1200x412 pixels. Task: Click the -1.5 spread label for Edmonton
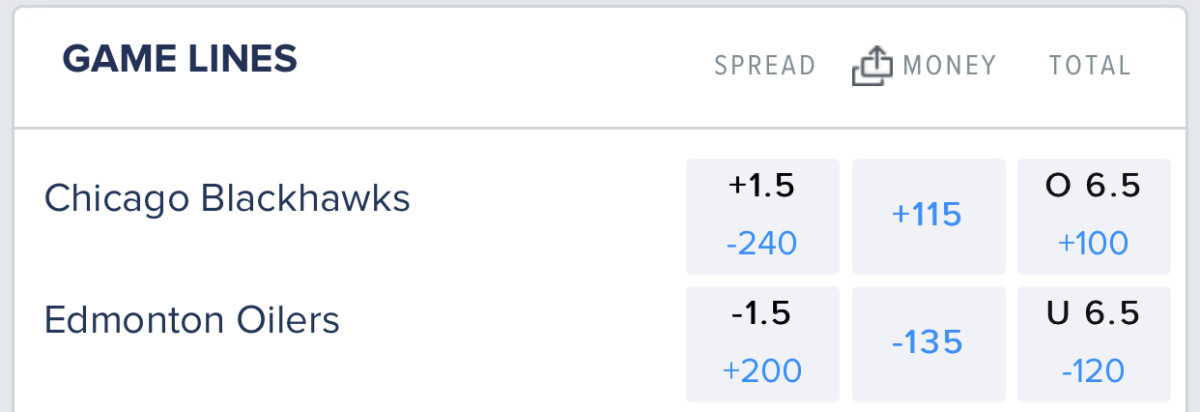[761, 314]
